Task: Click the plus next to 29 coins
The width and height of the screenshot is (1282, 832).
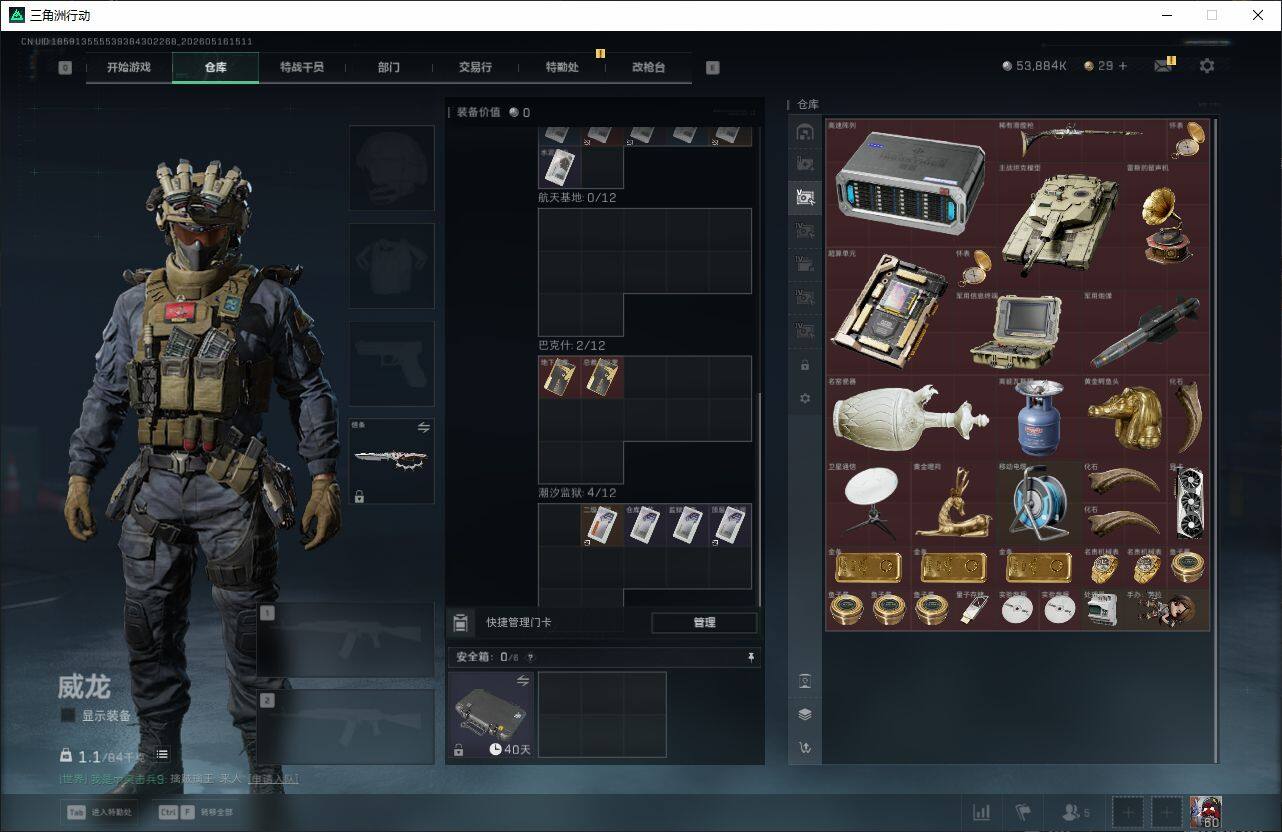Action: pos(1122,66)
